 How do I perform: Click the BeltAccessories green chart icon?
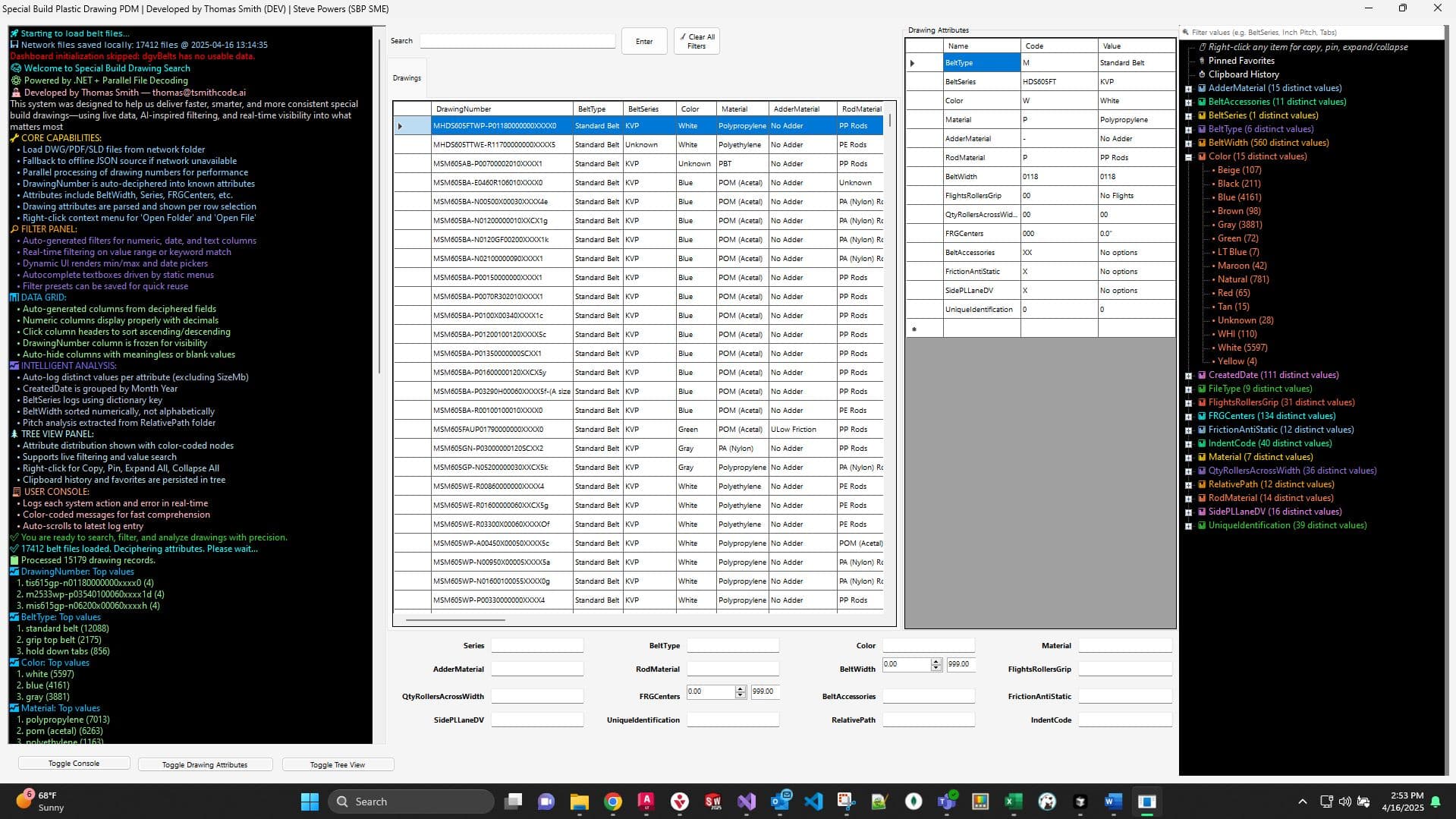click(1201, 101)
